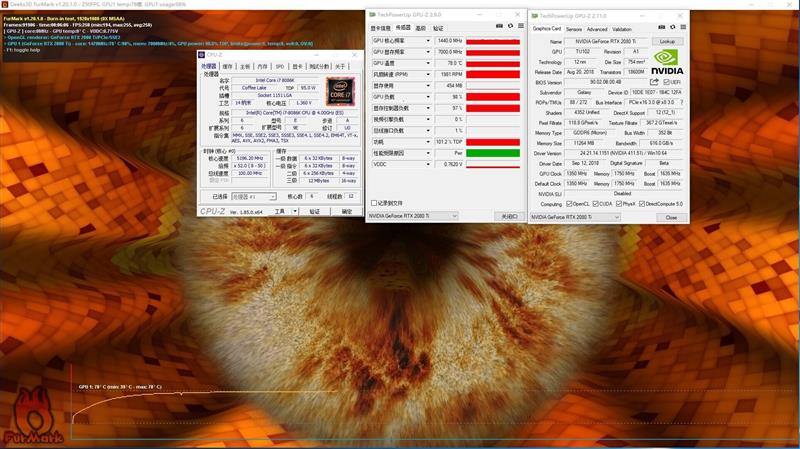
Task: Open the 功耗 sensor dropdown
Action: [x=428, y=142]
